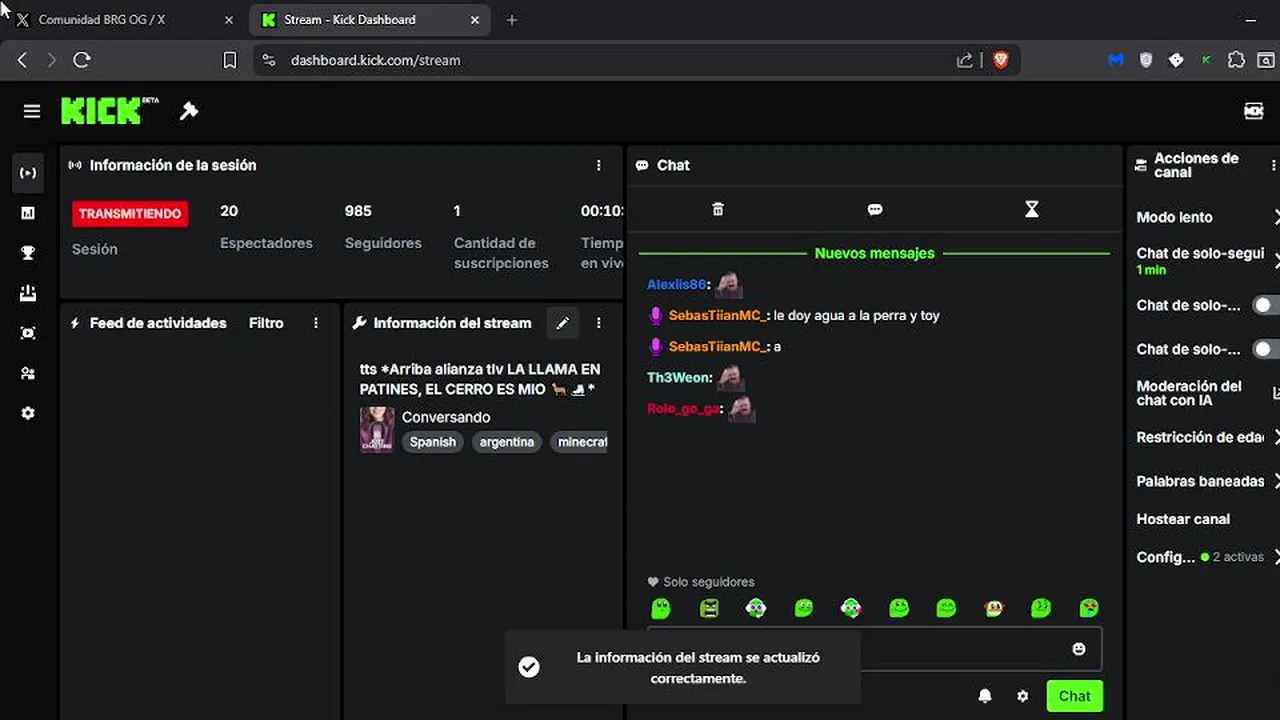Click username Alexiis86 in chat
Screen dimensions: 1280x720
(678, 285)
